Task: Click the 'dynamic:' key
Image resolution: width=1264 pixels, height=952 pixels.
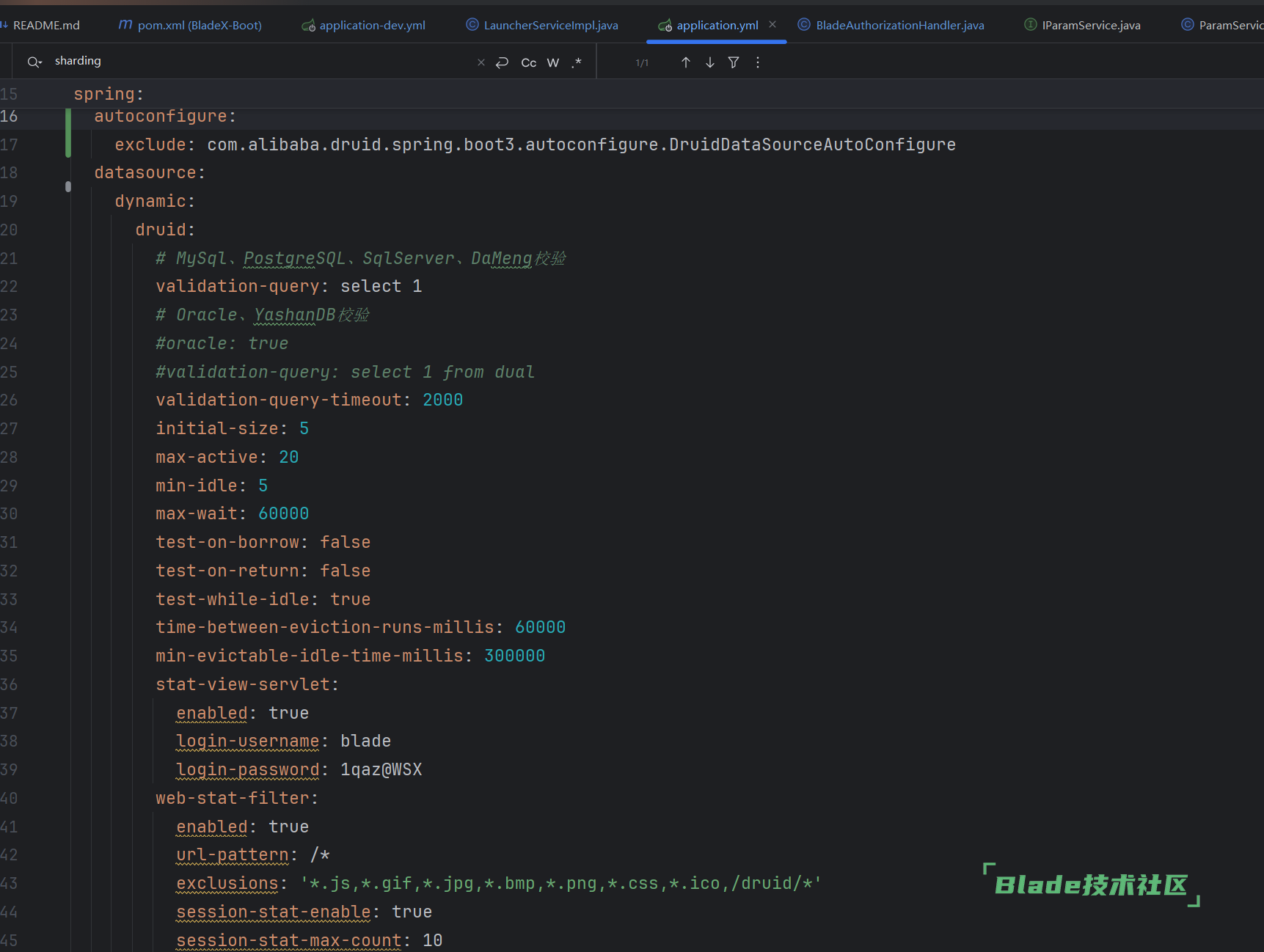Action: point(155,201)
